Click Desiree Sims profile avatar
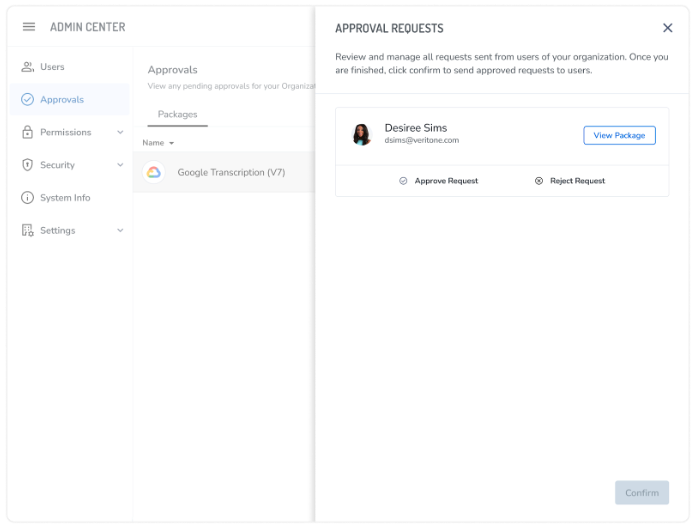The height and width of the screenshot is (528, 695). point(362,135)
